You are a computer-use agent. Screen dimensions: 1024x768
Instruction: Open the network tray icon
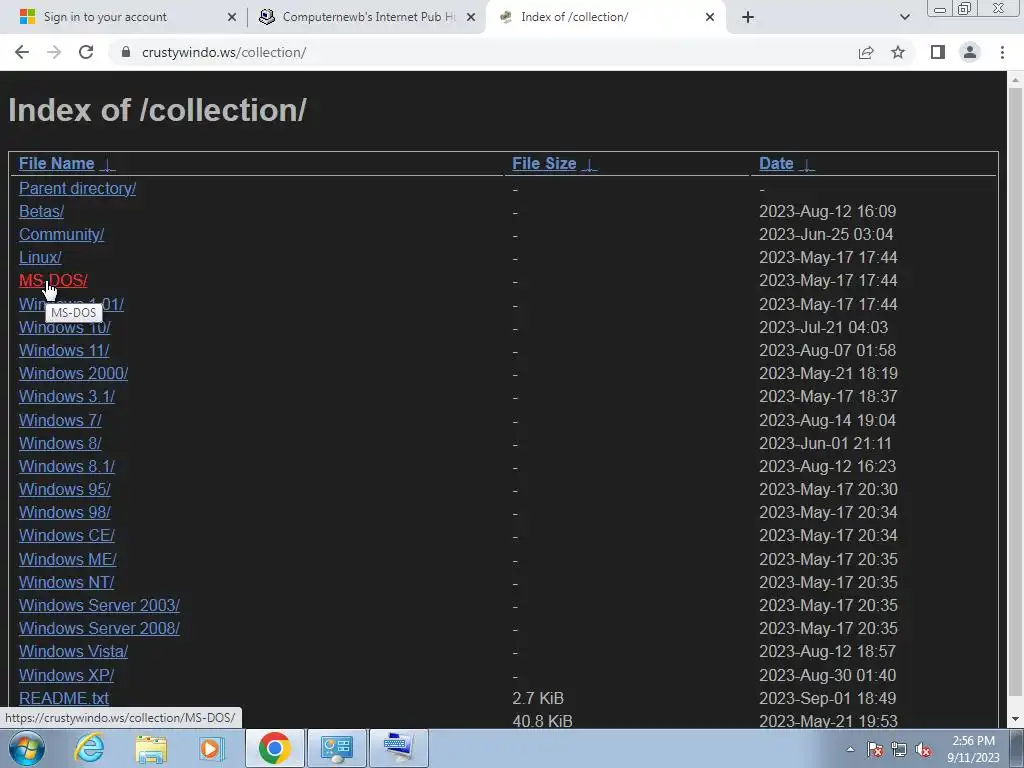click(899, 749)
